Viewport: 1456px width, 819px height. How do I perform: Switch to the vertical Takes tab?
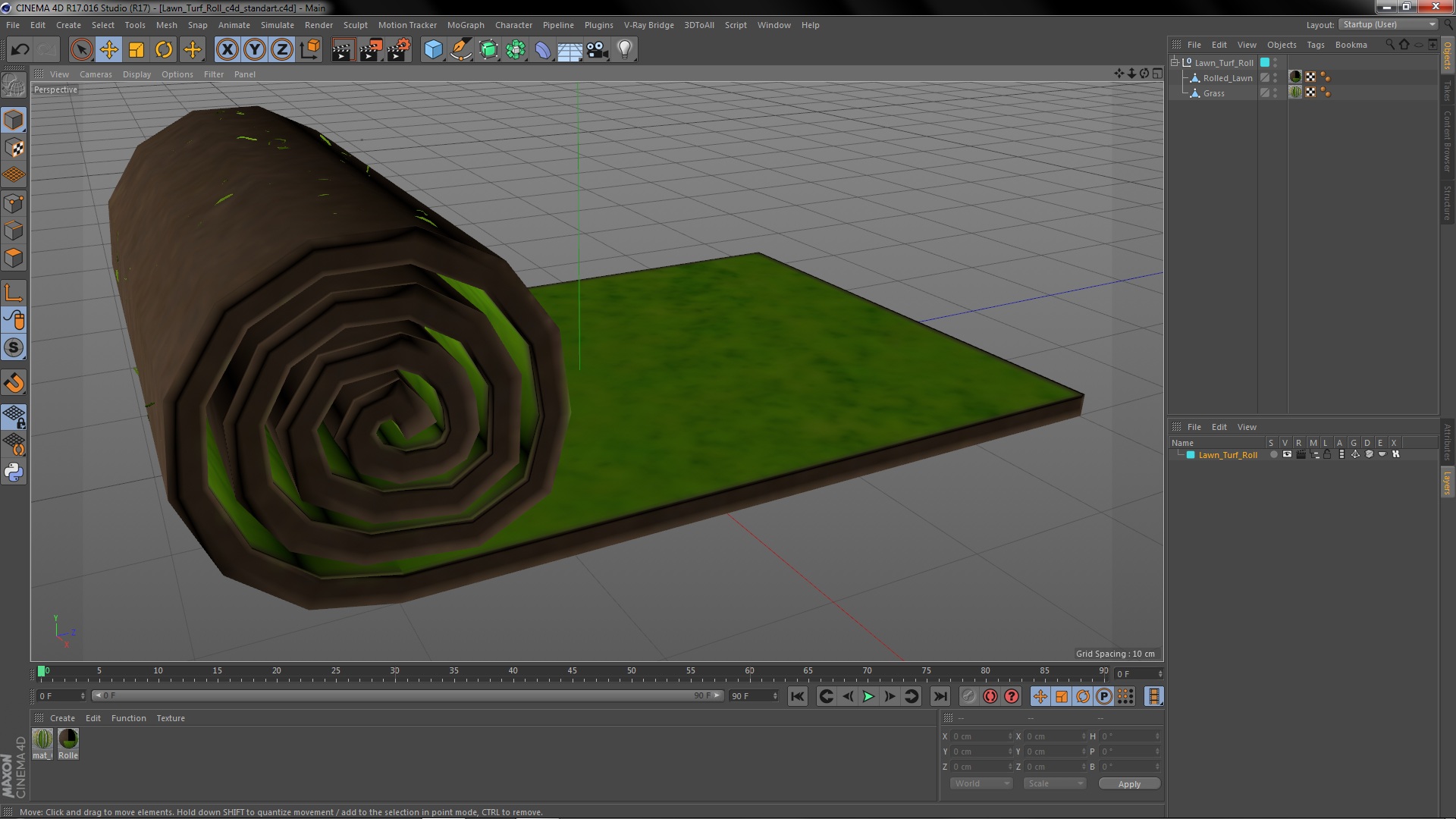1447,91
